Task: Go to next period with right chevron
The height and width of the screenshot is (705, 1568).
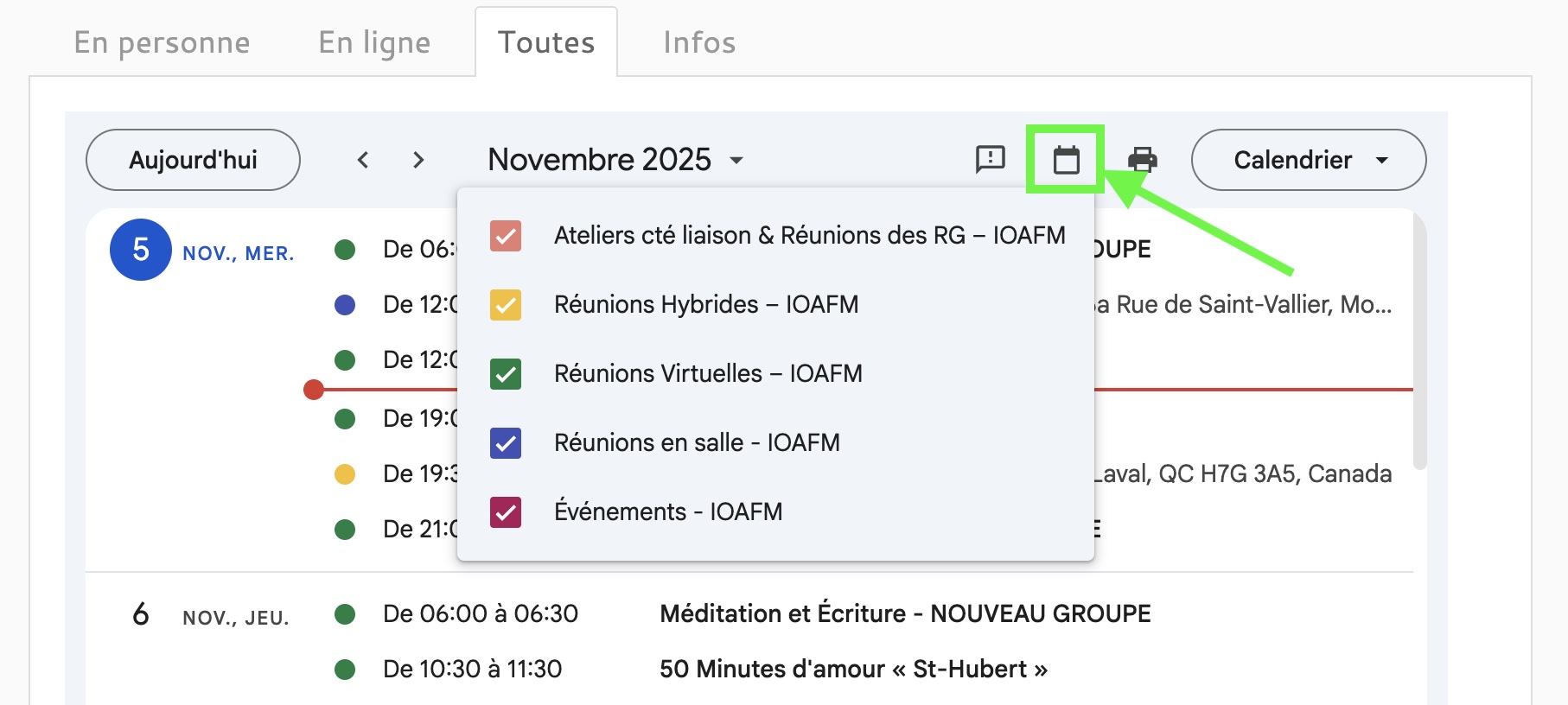Action: [418, 160]
